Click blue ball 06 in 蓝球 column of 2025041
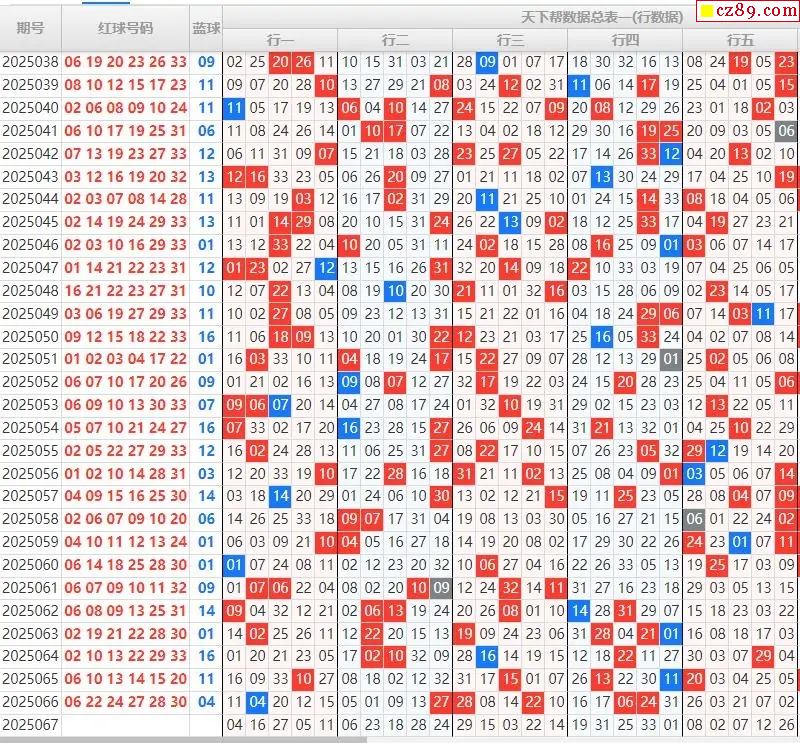The height and width of the screenshot is (743, 800). coord(206,131)
